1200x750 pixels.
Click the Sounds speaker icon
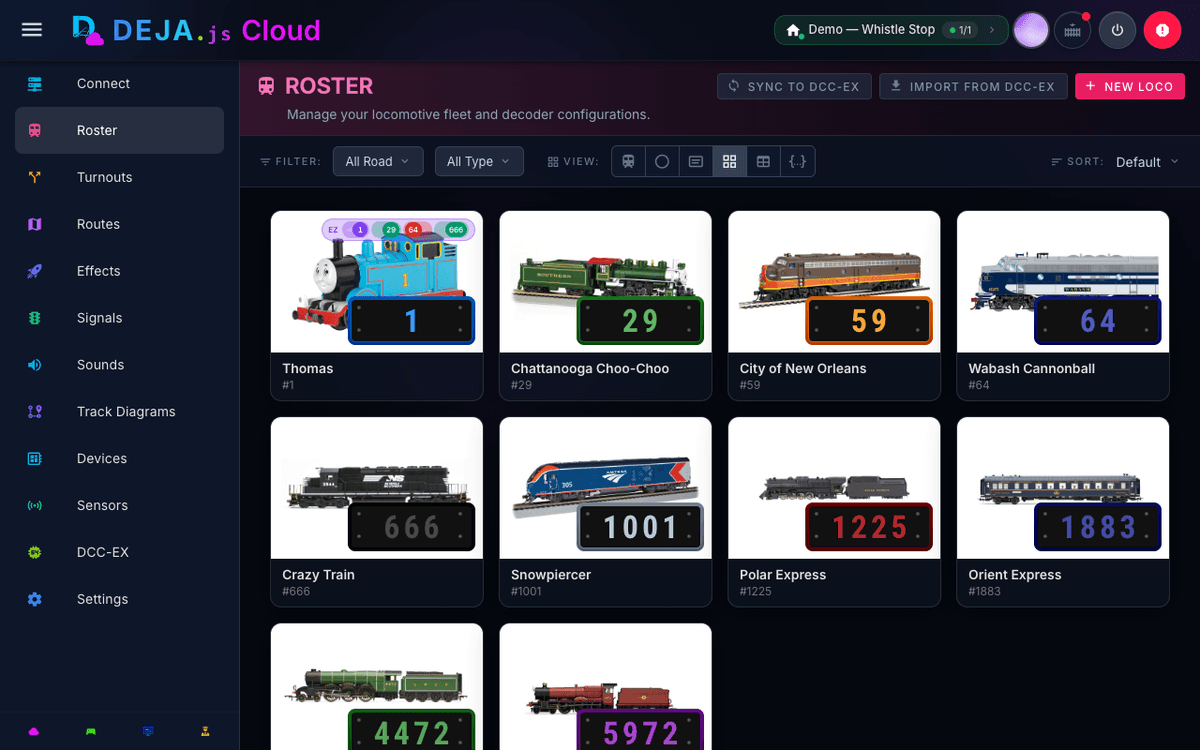35,365
